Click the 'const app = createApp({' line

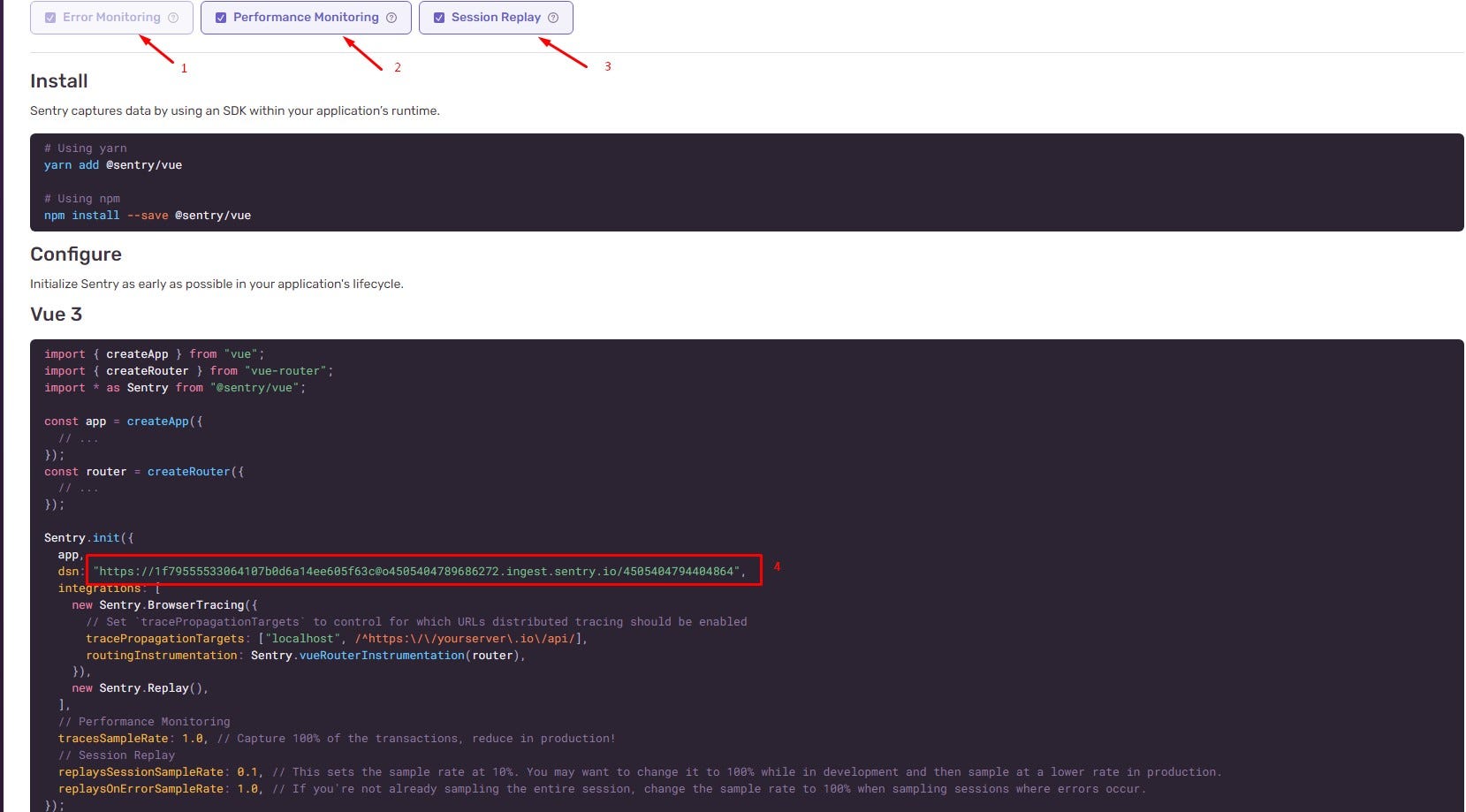click(x=124, y=421)
